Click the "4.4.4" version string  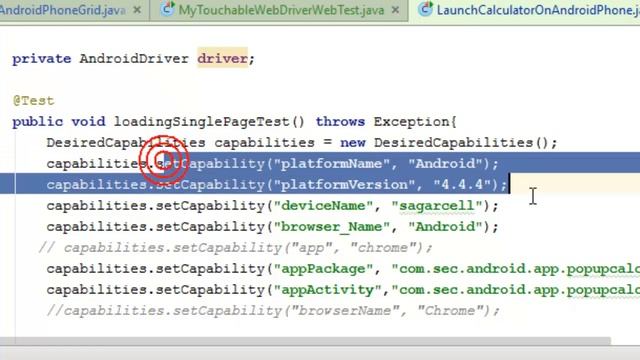(x=462, y=184)
